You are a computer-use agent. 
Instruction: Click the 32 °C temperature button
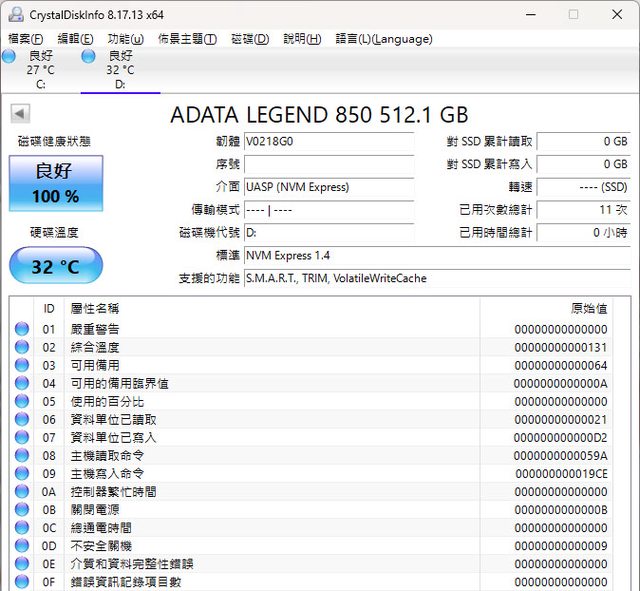click(56, 267)
